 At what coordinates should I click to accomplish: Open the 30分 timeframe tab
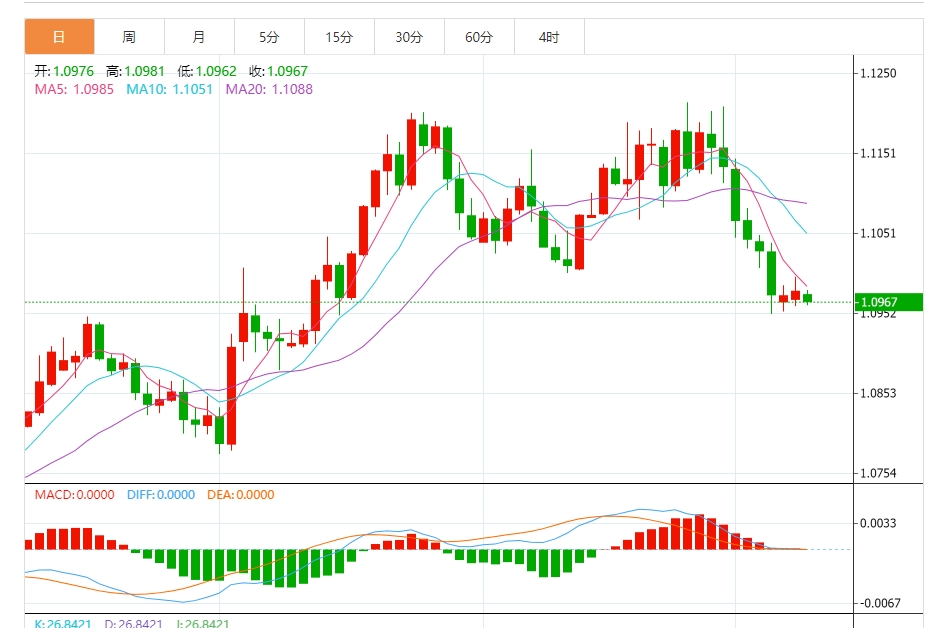point(409,37)
